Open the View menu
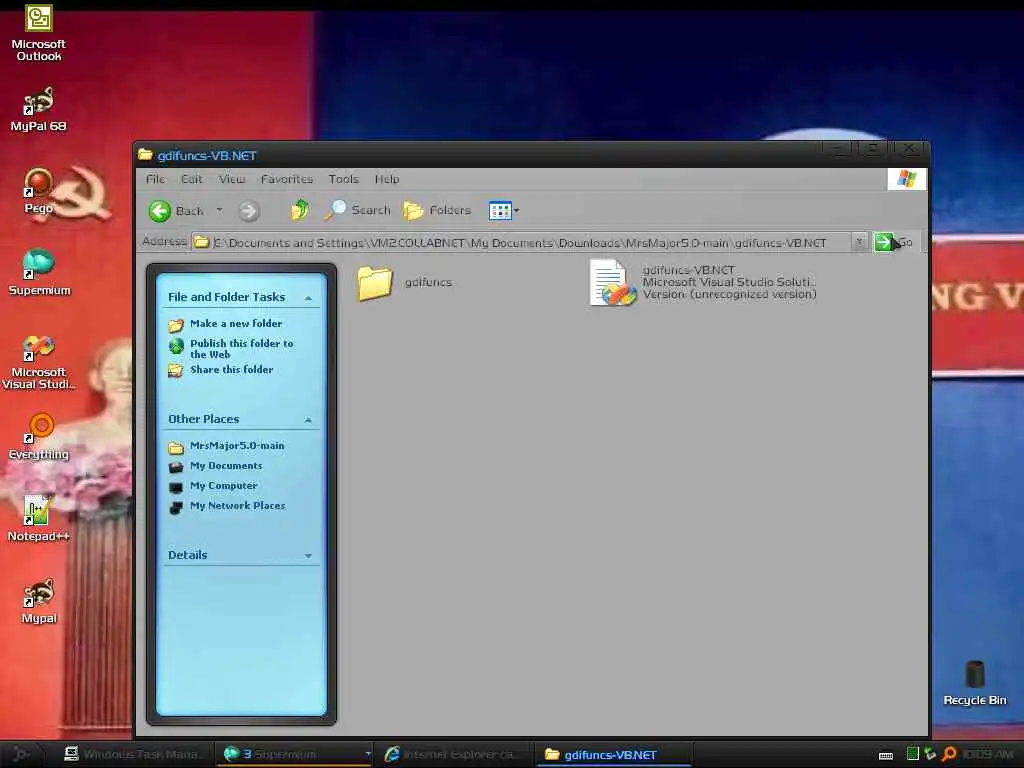 (x=232, y=179)
